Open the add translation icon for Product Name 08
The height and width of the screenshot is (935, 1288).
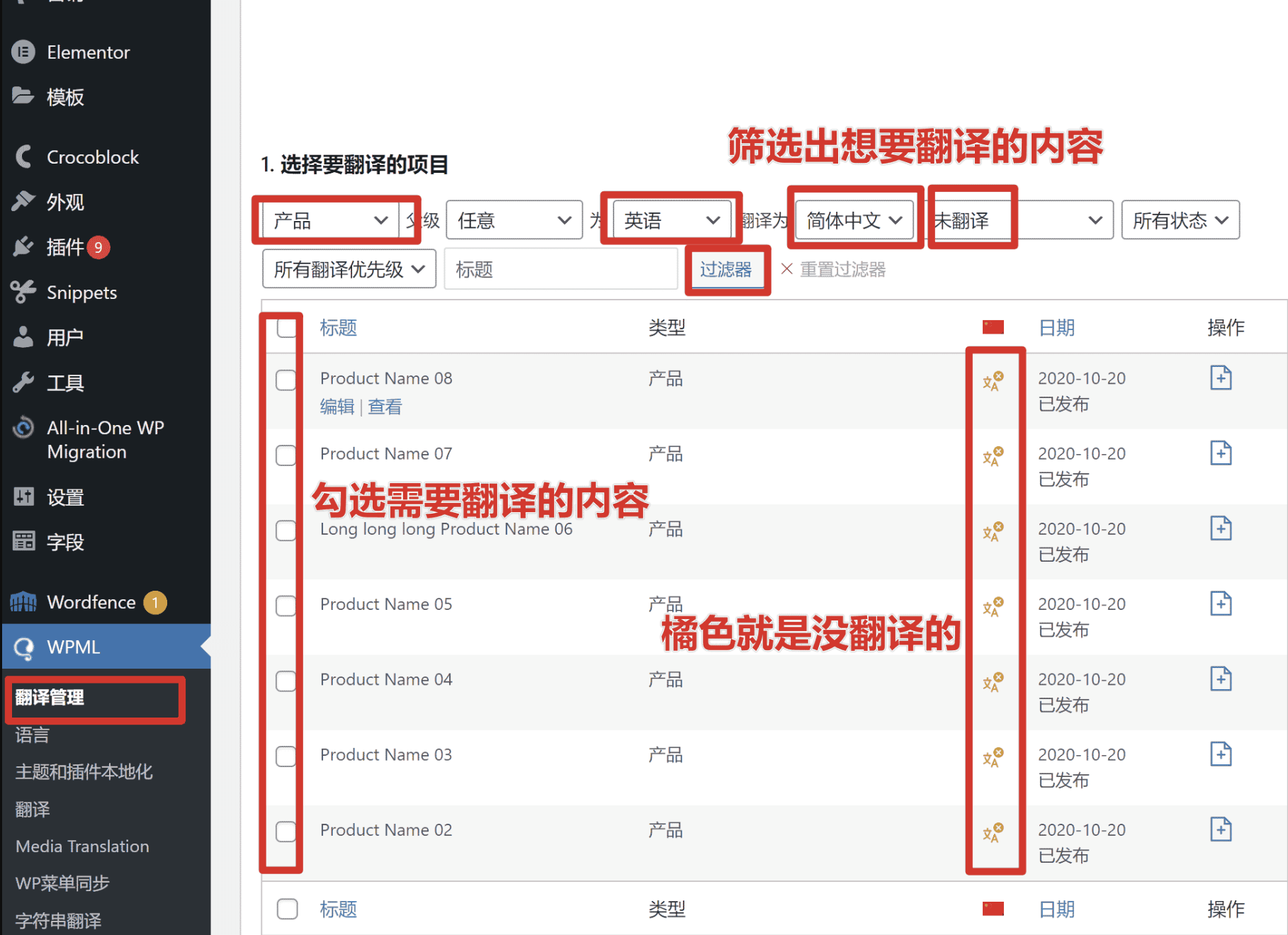(x=1221, y=378)
